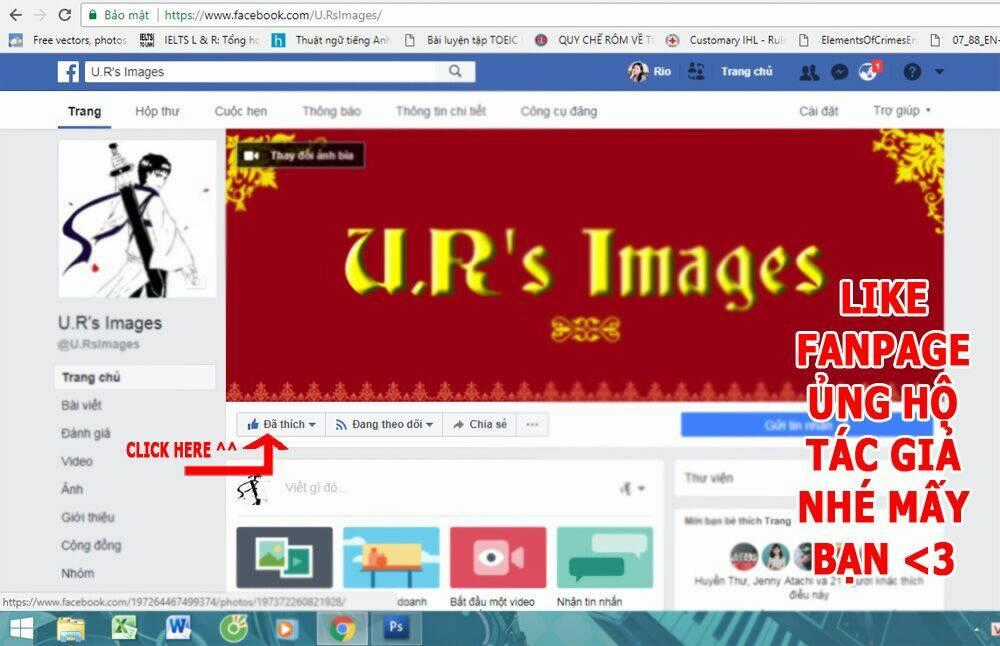
Task: Select 'Bài viết' in left sidebar
Action: [82, 405]
